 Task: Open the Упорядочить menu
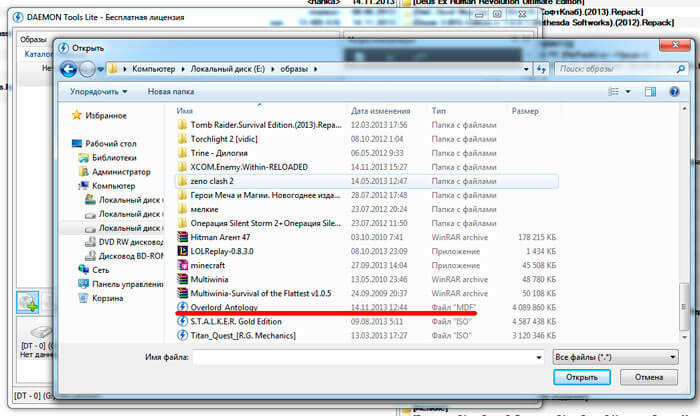coord(98,92)
